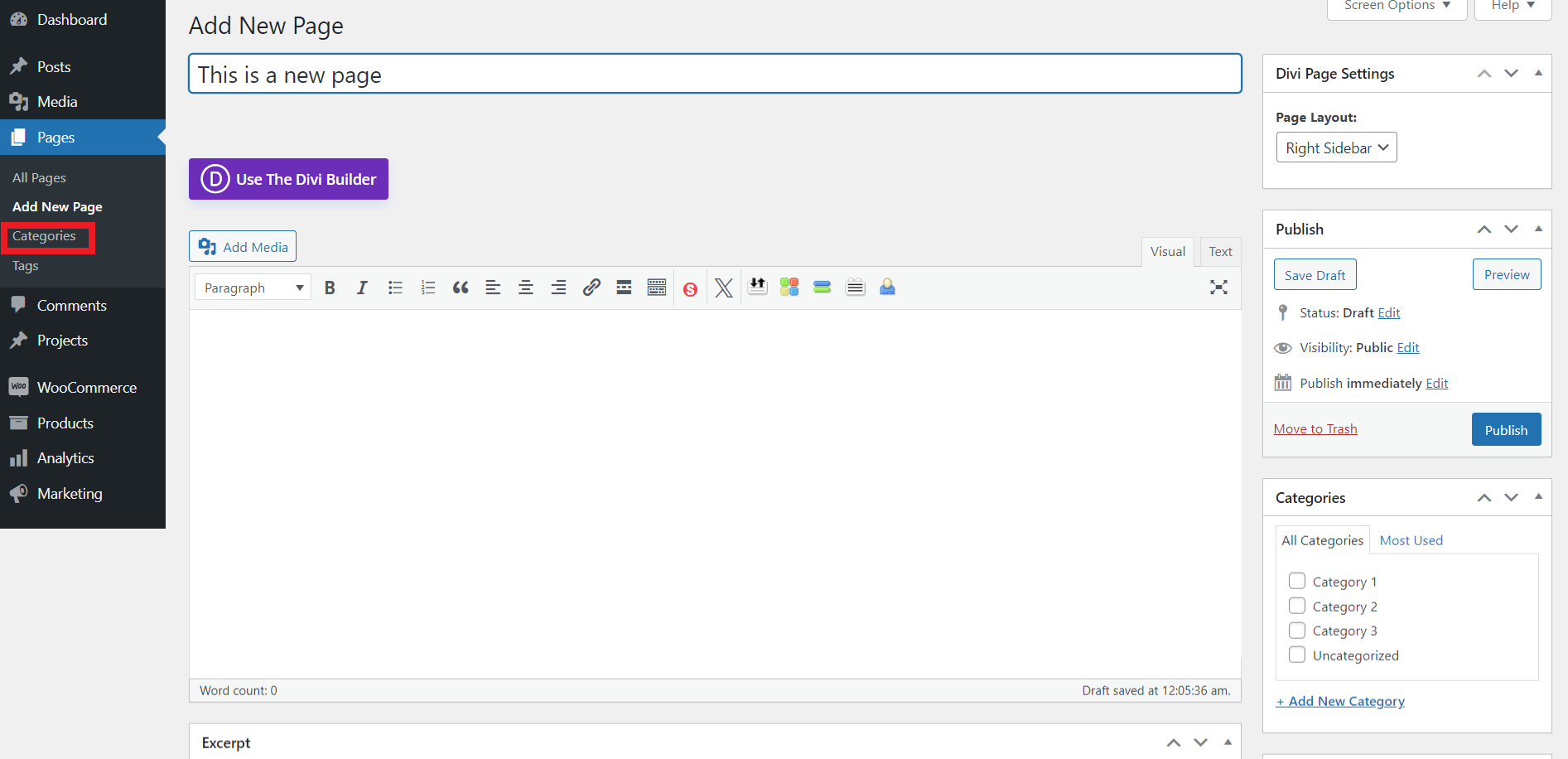Check the Uncategorized checkbox
This screenshot has height=759, width=1568.
tap(1297, 655)
